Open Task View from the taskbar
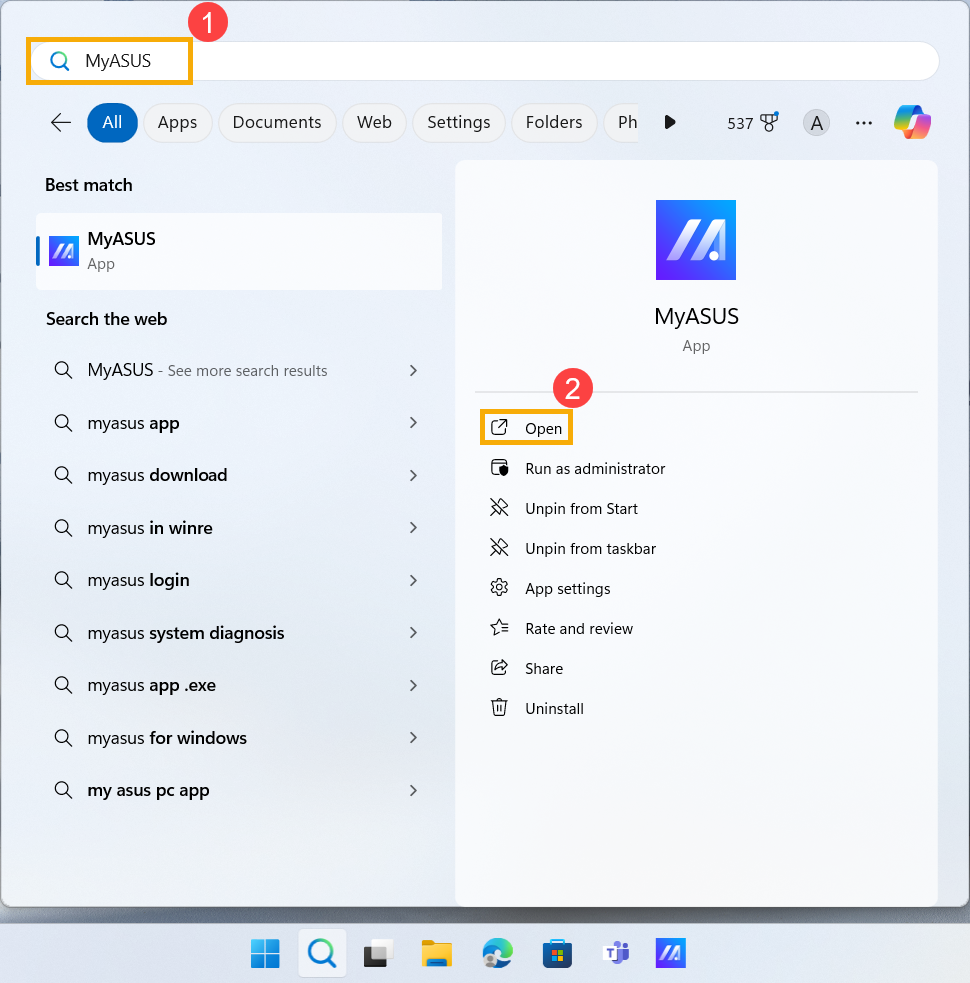970x983 pixels. click(379, 954)
